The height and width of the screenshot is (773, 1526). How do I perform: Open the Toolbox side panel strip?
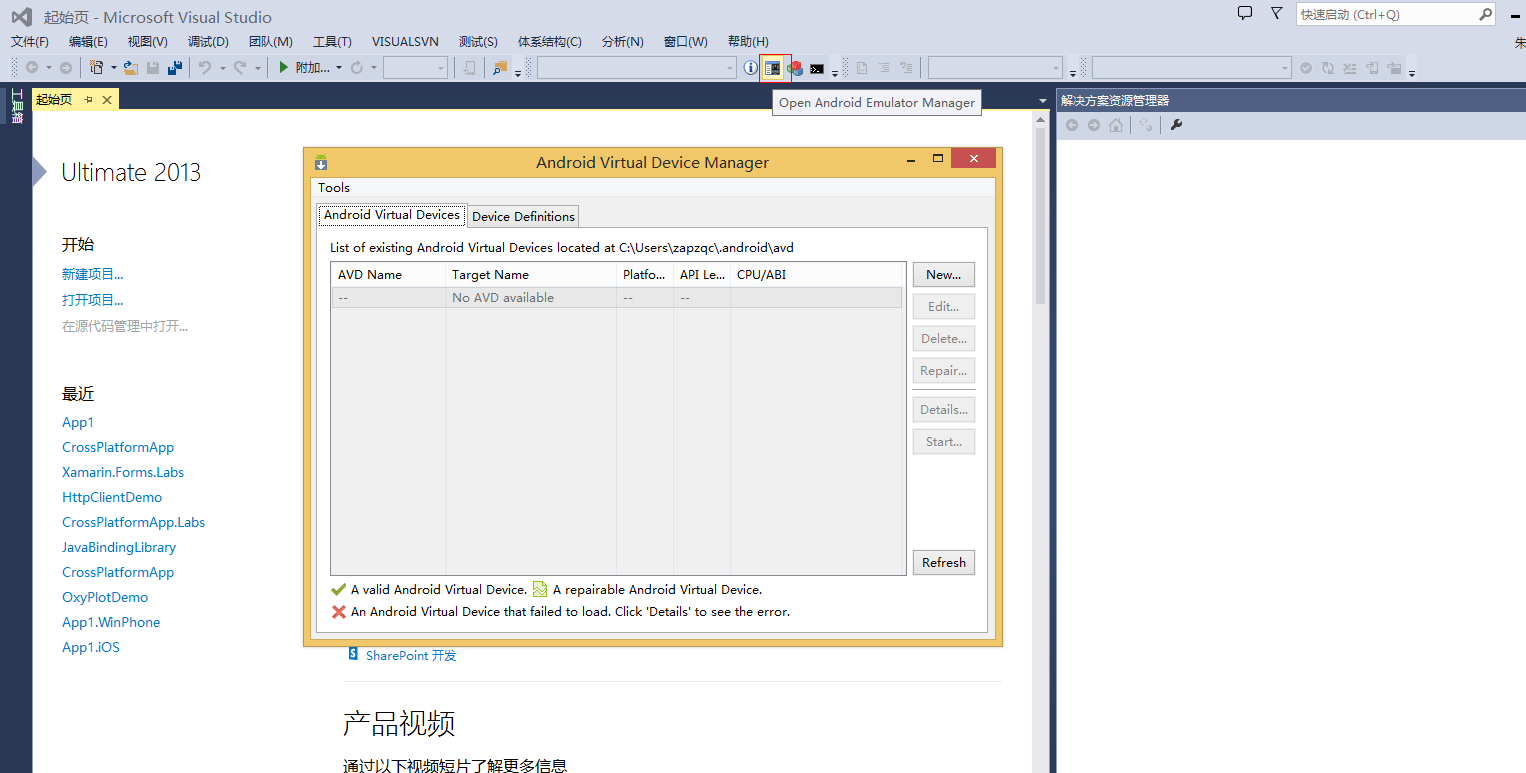(16, 106)
